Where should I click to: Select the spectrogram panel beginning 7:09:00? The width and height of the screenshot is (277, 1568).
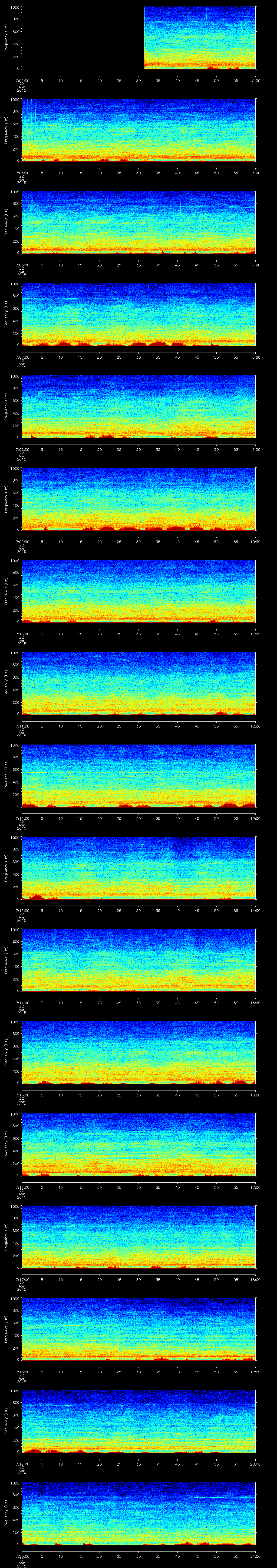tap(138, 499)
